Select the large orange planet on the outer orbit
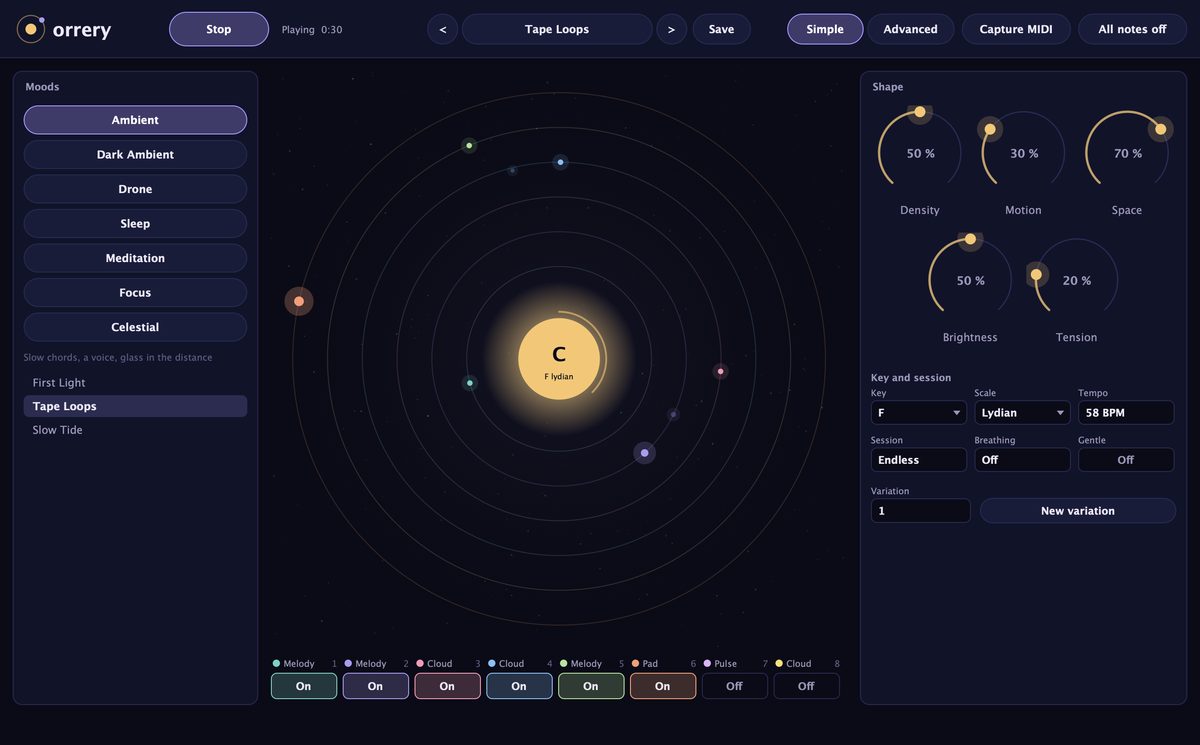Screen dimensions: 1200x745 point(299,301)
